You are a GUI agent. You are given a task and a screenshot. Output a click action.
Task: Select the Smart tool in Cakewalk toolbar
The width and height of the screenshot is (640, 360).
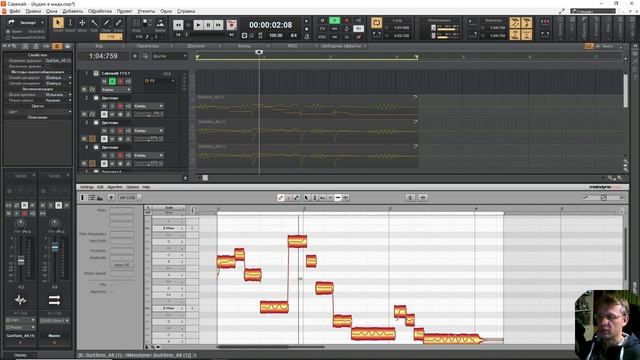pos(58,23)
